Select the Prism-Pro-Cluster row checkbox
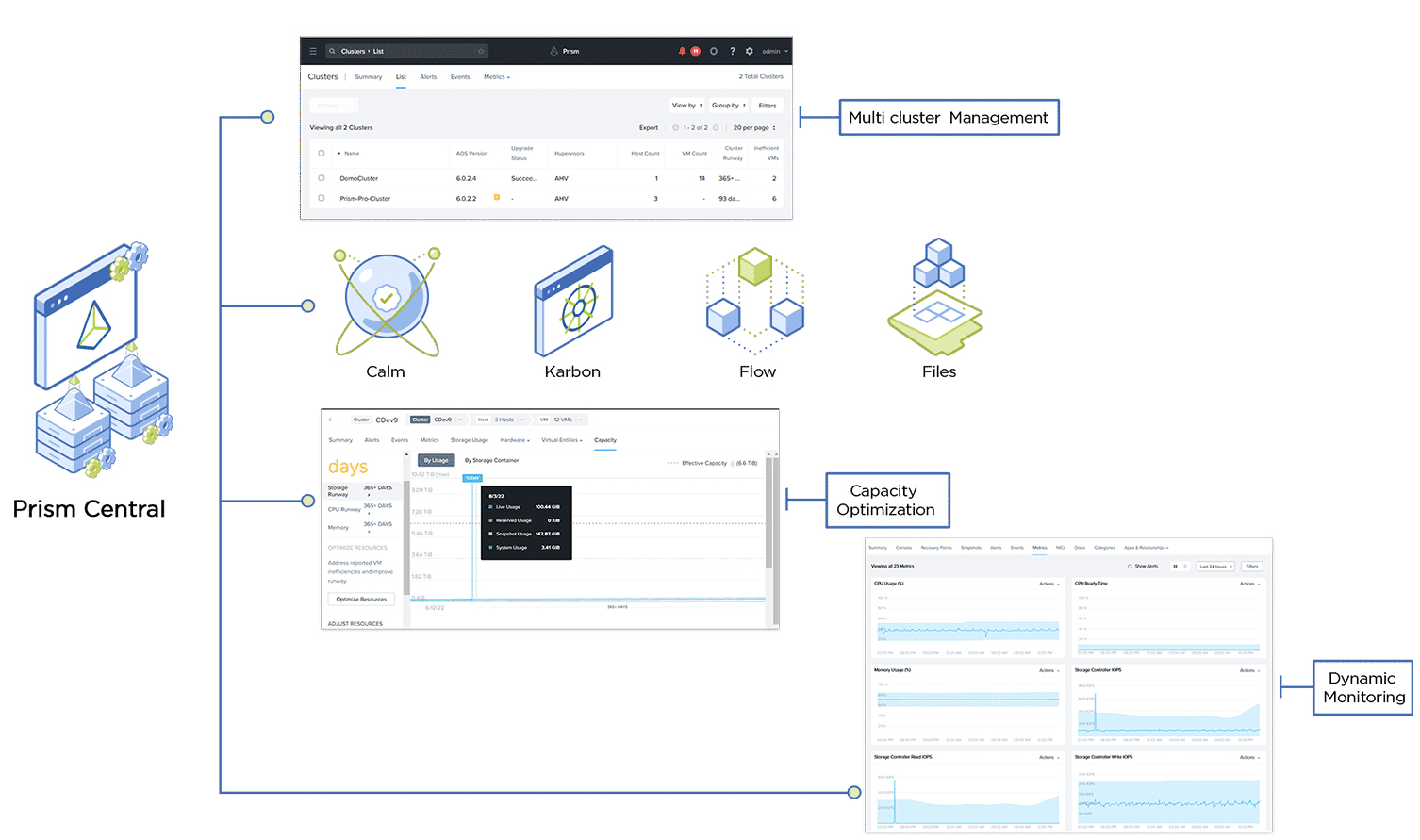This screenshot has height=840, width=1420. pos(322,198)
